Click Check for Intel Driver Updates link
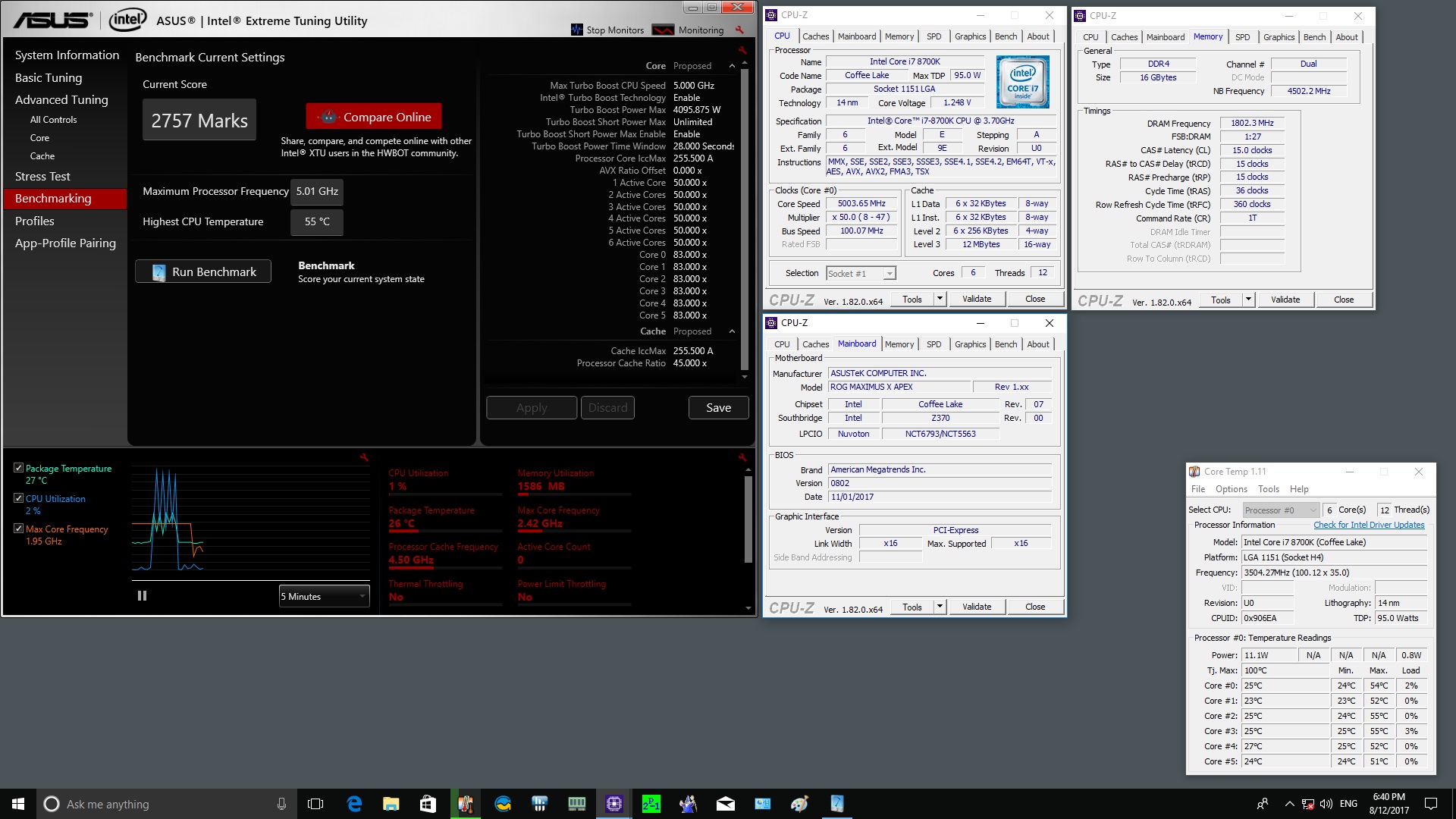The width and height of the screenshot is (1456, 819). (x=1369, y=525)
